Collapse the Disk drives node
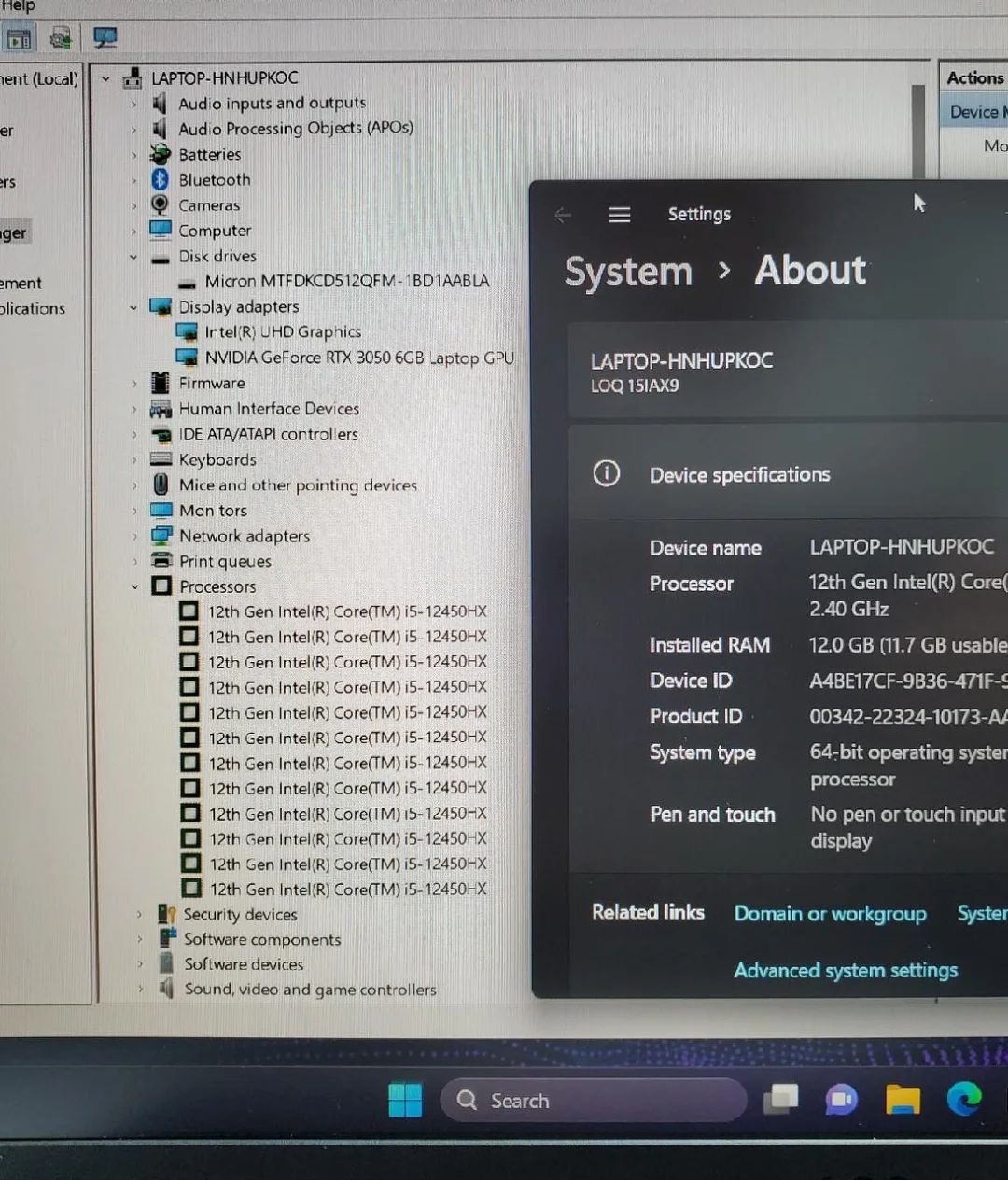 click(133, 257)
